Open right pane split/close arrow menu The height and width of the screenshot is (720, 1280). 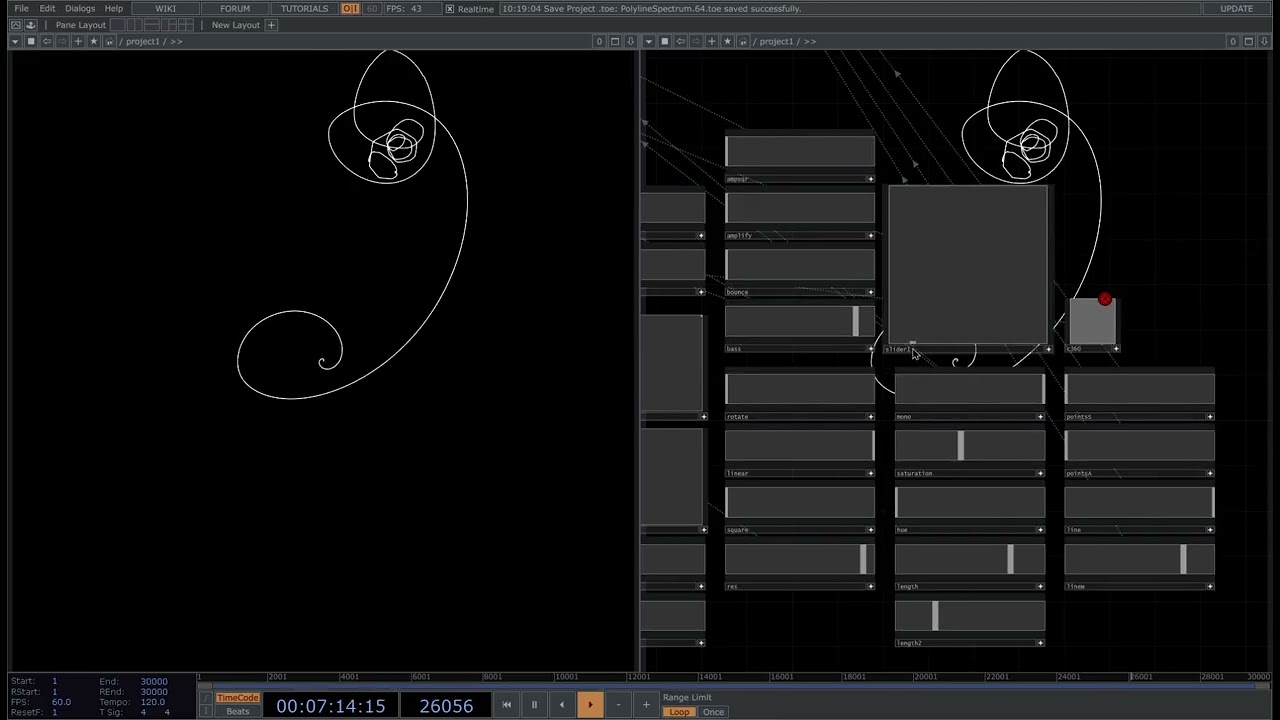pos(1264,41)
